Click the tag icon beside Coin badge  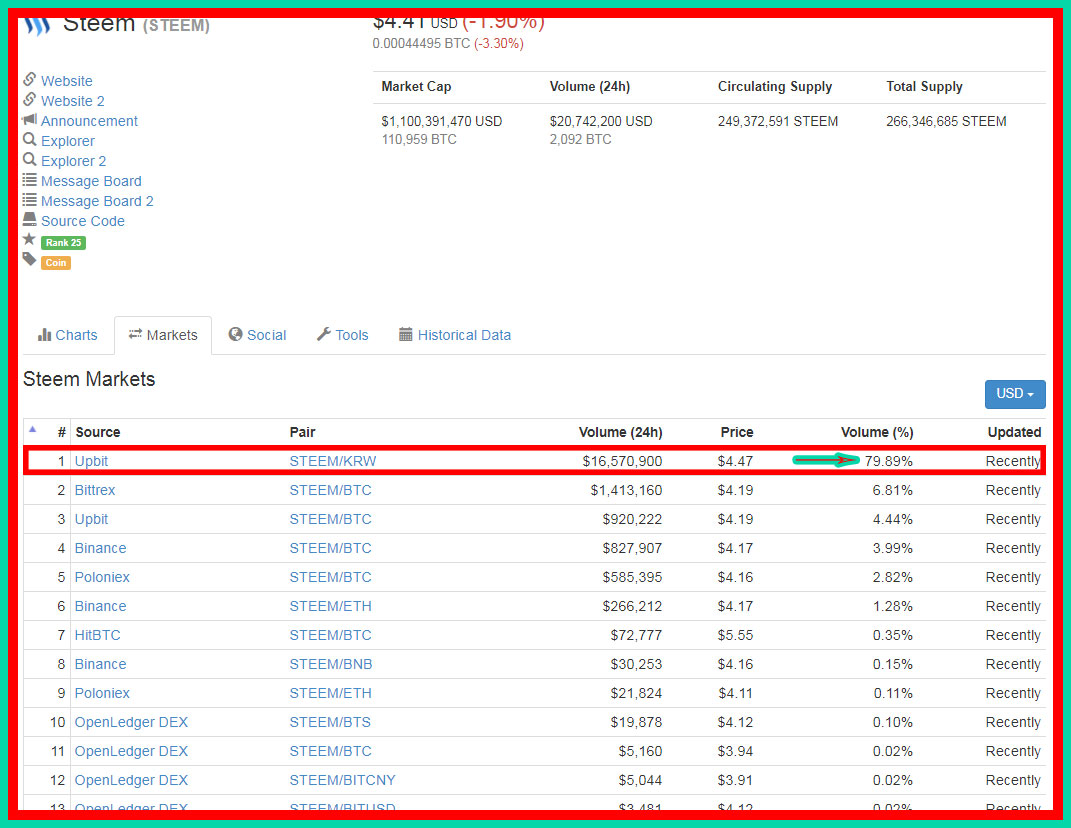(29, 259)
